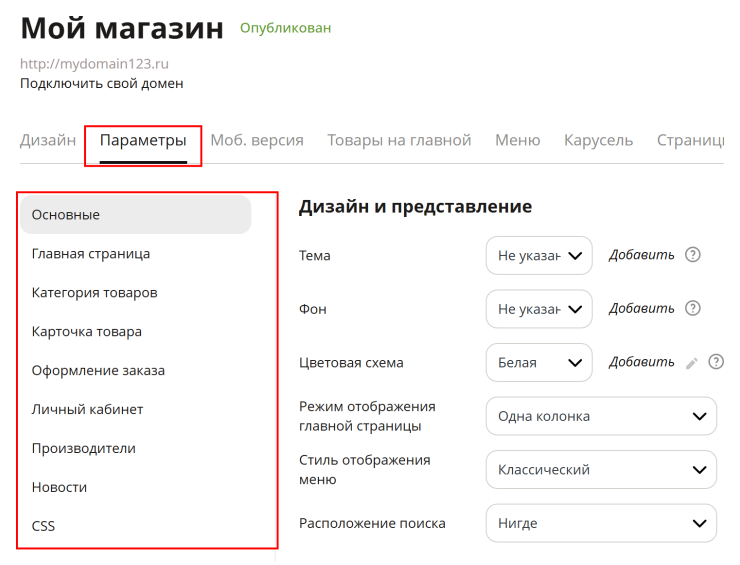This screenshot has height=565, width=740.
Task: Open Личный кабинет settings section
Action: [x=87, y=409]
